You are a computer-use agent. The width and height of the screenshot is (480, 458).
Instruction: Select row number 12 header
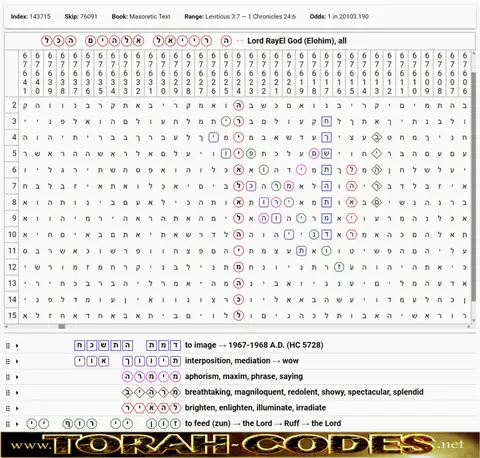pyautogui.click(x=12, y=267)
